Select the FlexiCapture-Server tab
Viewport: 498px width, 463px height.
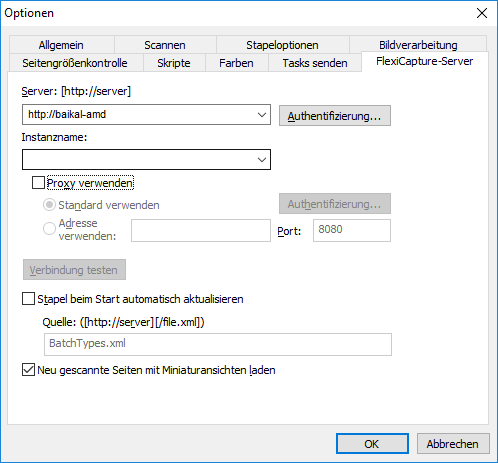pos(425,61)
